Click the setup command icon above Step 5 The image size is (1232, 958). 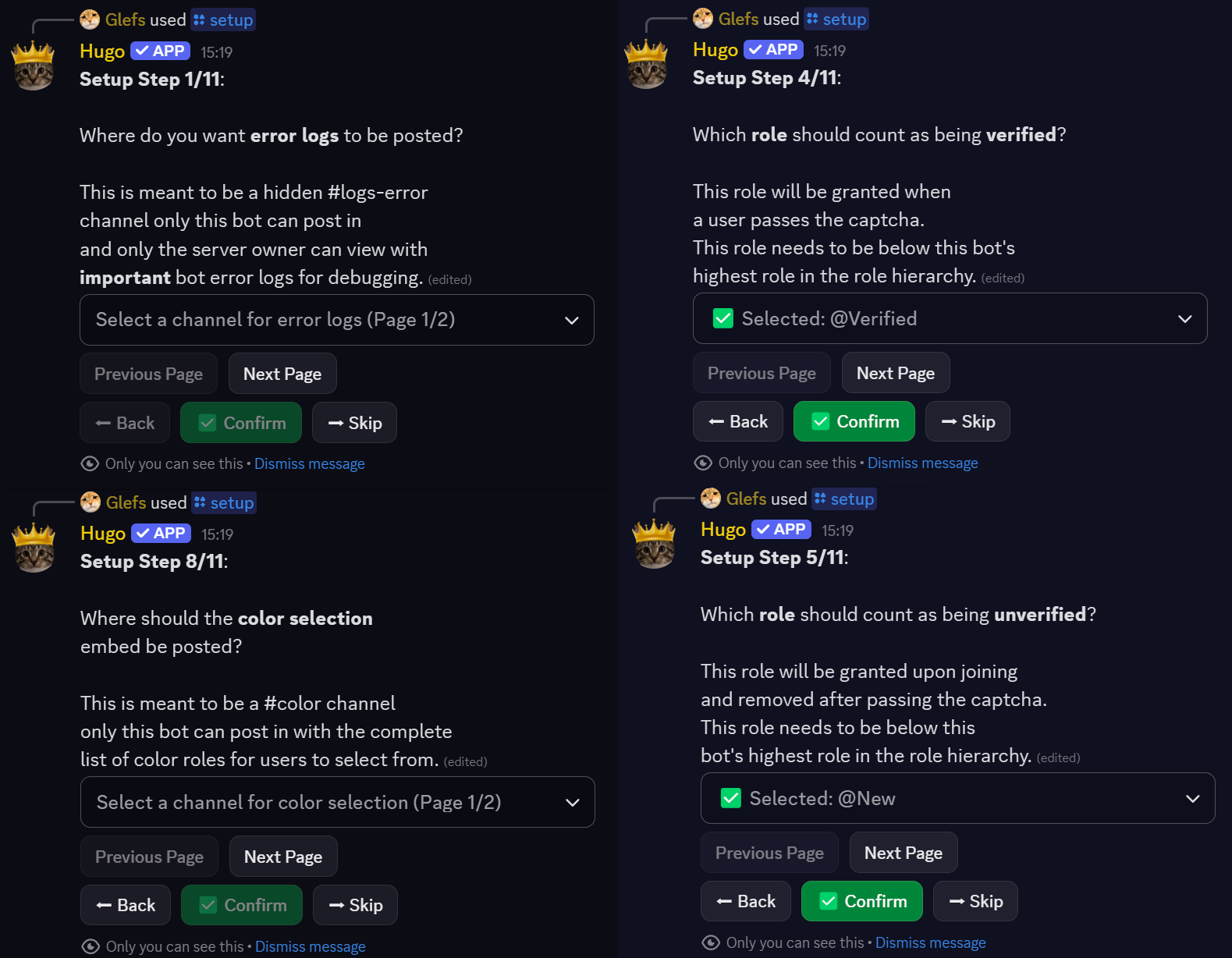[820, 499]
